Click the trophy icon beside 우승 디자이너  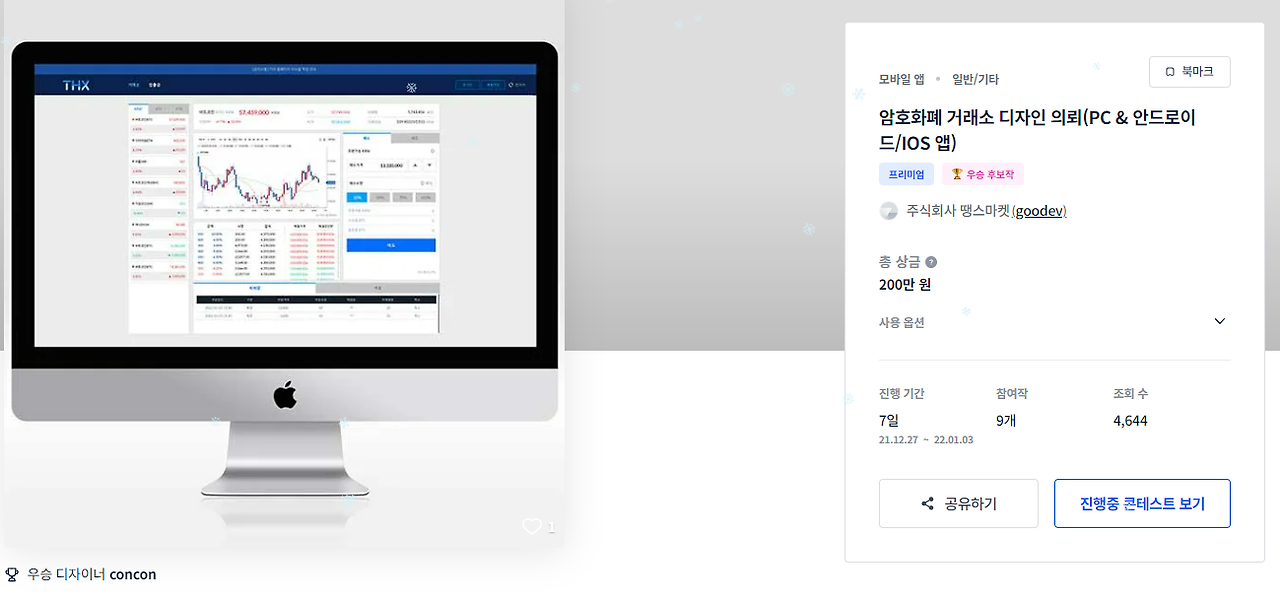point(12,574)
